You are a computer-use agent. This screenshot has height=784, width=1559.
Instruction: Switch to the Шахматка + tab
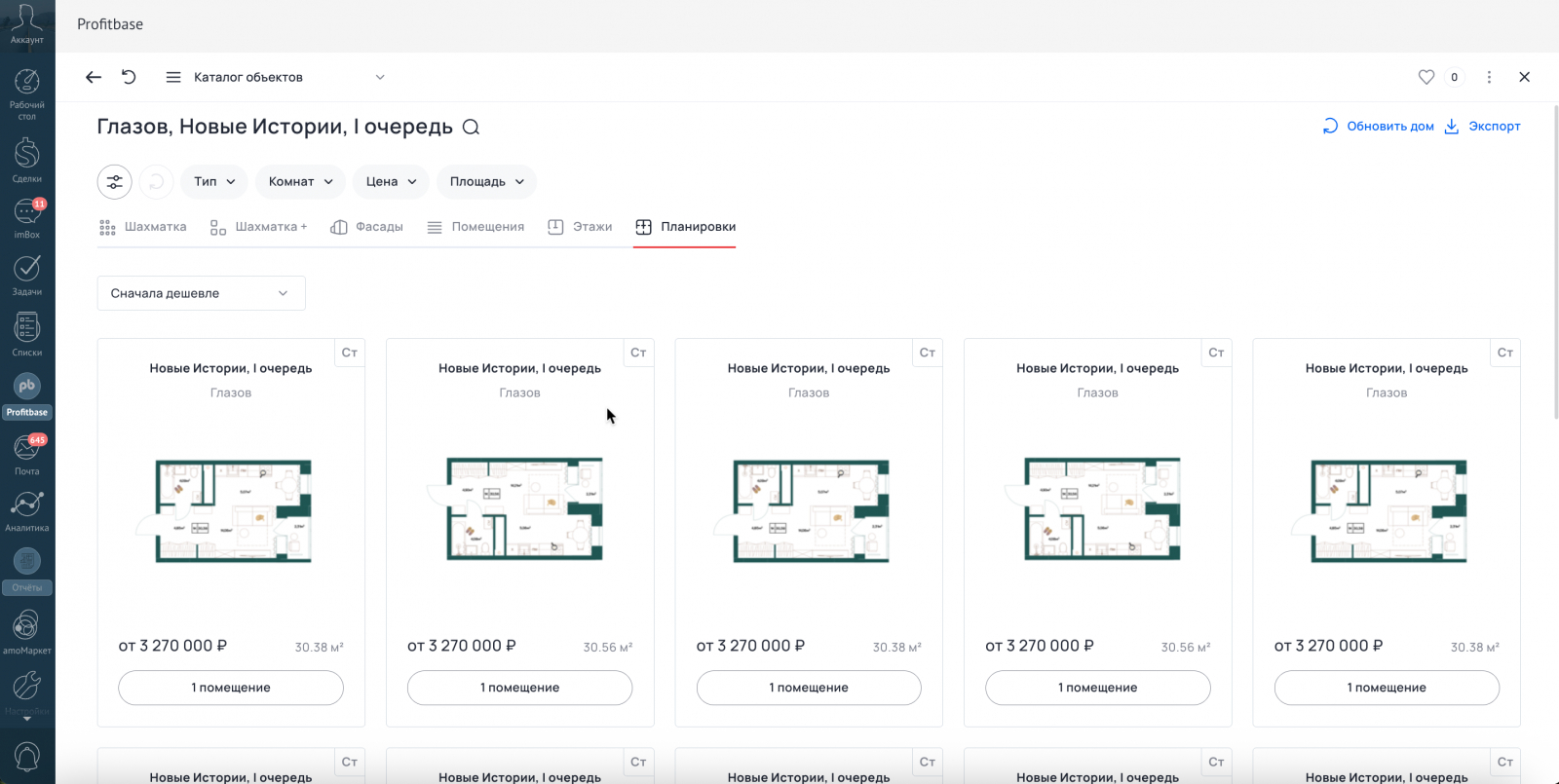(x=259, y=227)
